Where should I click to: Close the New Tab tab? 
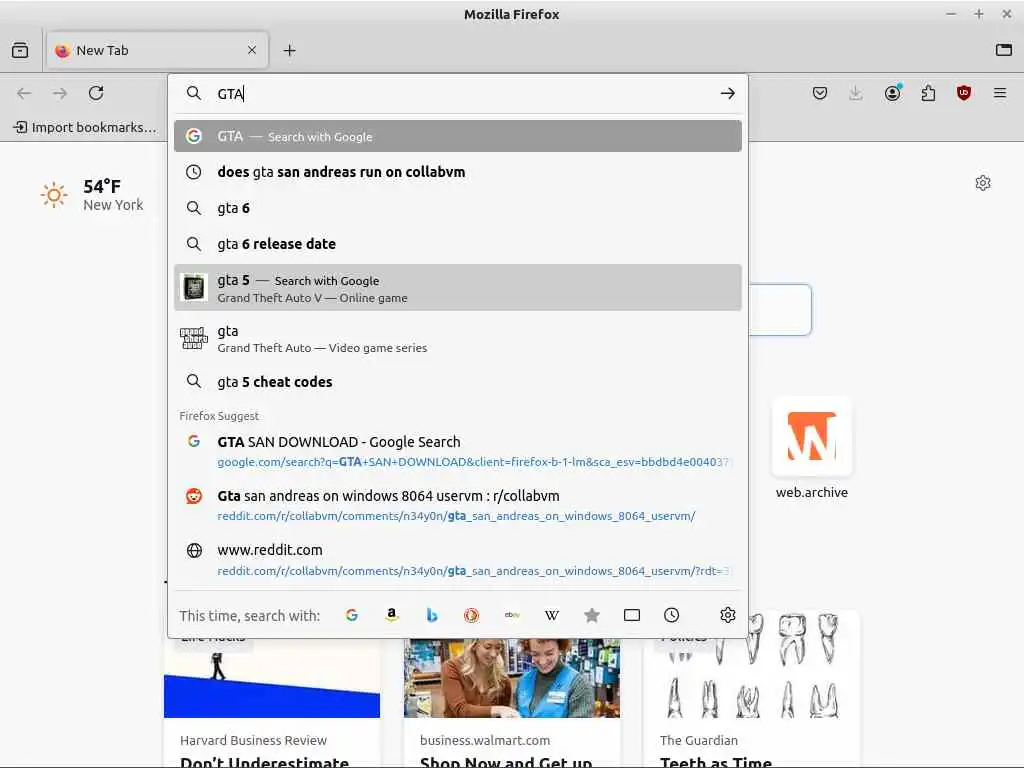pos(252,50)
